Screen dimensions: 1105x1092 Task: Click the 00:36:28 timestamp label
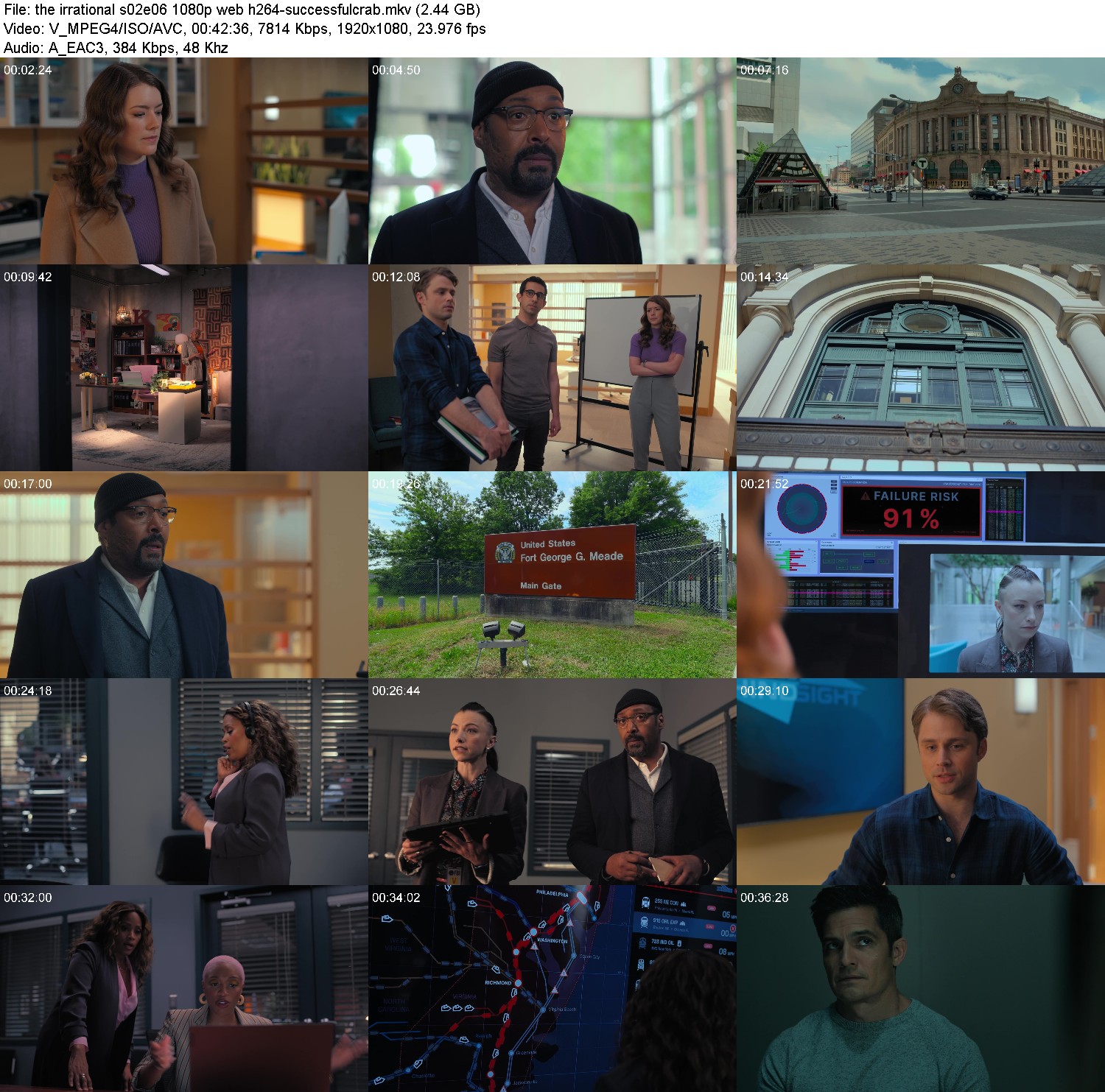click(764, 898)
